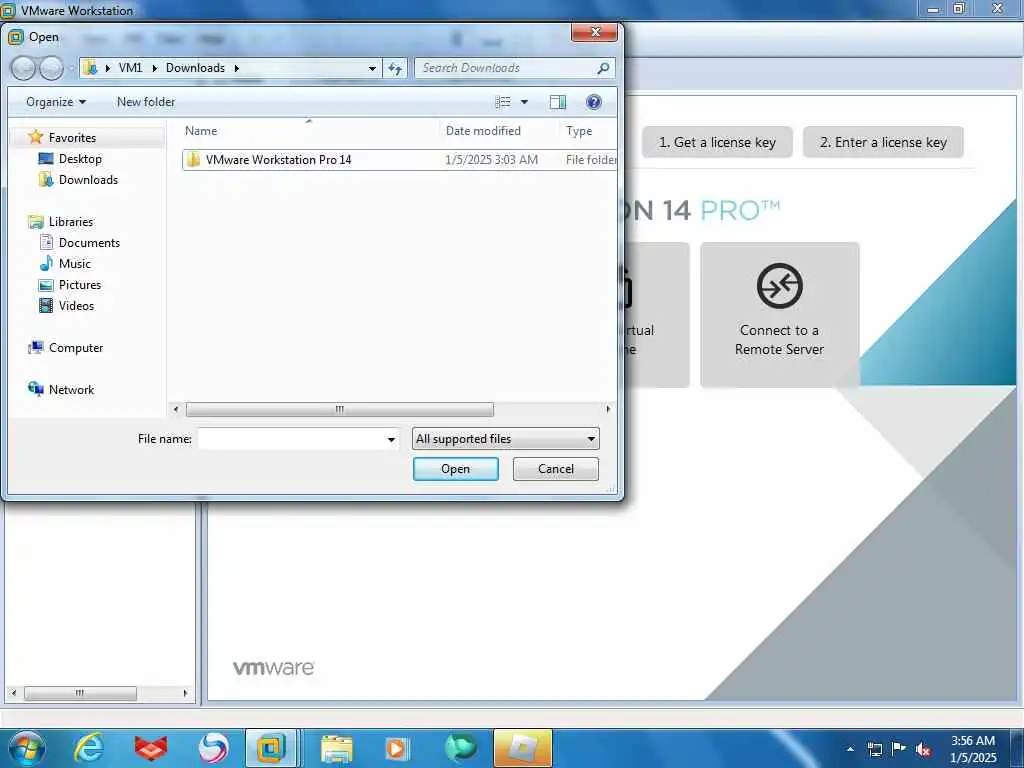
Task: Click the Open button
Action: pyautogui.click(x=455, y=469)
